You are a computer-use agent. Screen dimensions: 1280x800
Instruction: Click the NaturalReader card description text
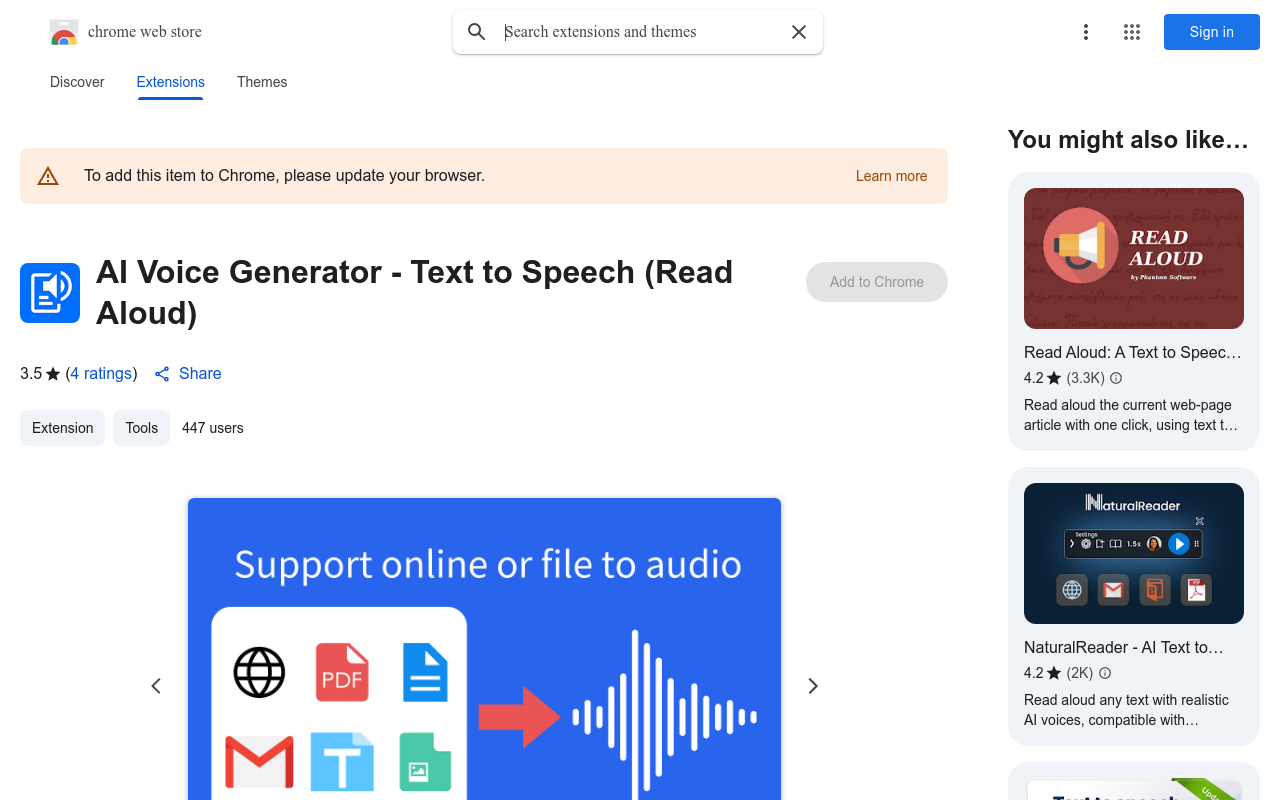[x=1126, y=710]
